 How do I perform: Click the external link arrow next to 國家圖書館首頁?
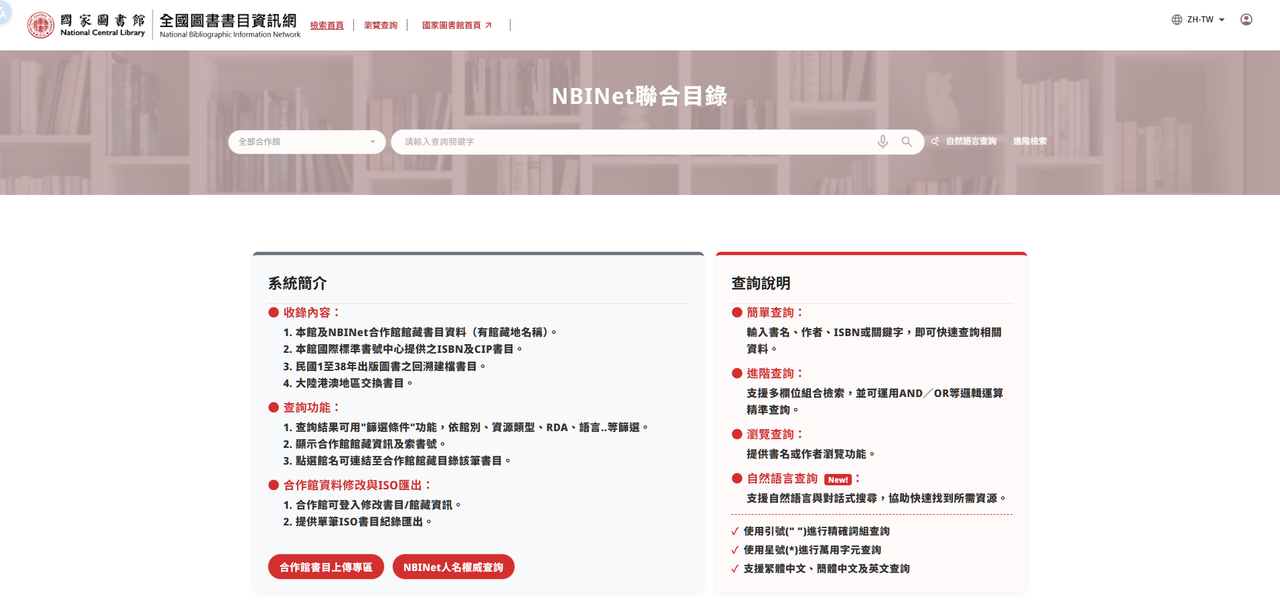[x=489, y=25]
